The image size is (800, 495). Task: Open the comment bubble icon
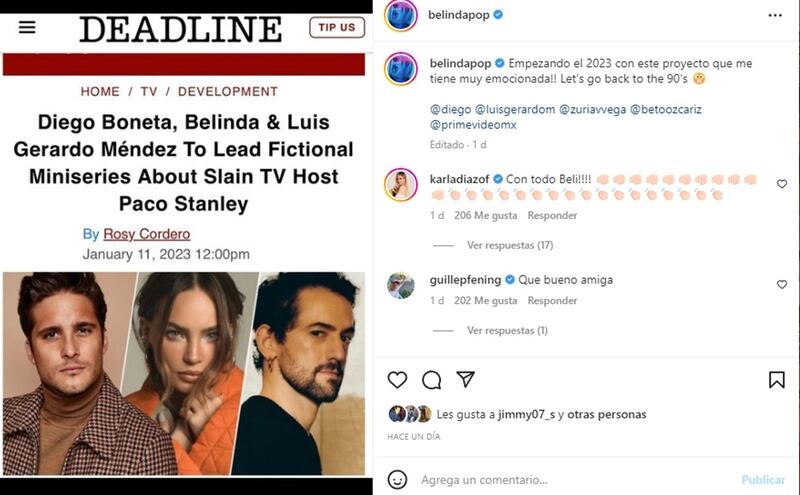point(432,380)
